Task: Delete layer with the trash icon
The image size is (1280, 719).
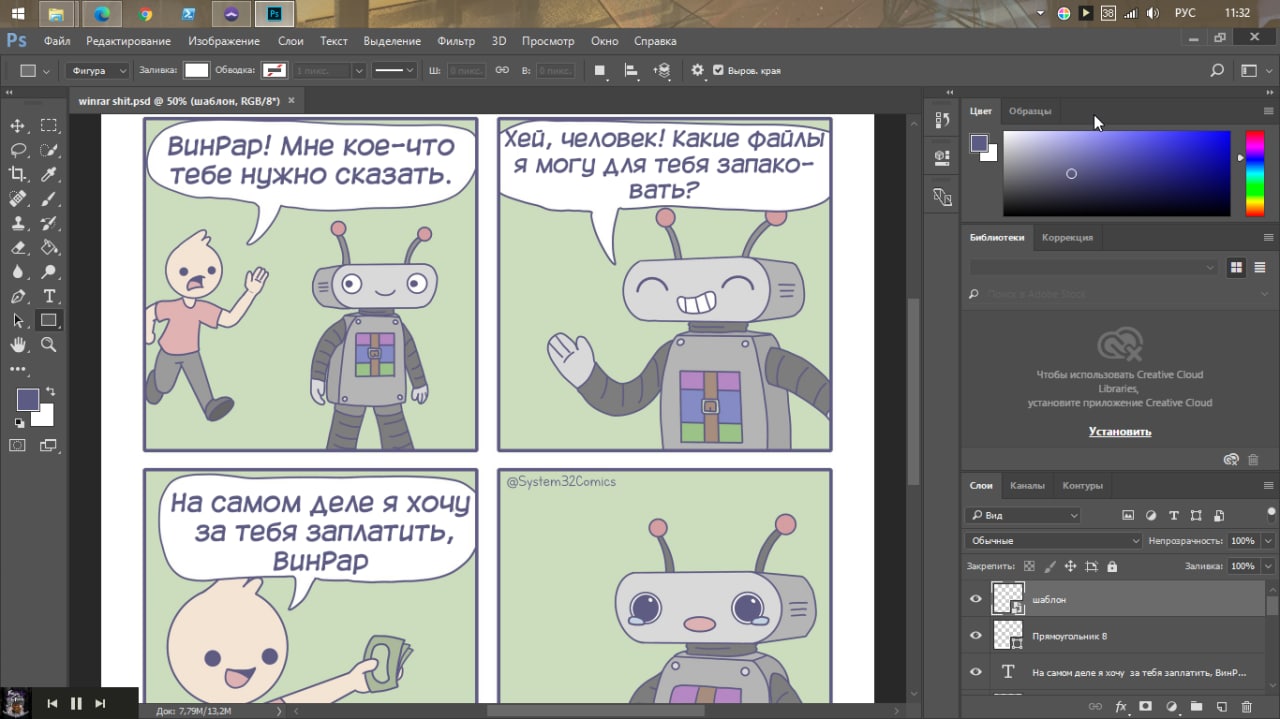Action: [1246, 706]
